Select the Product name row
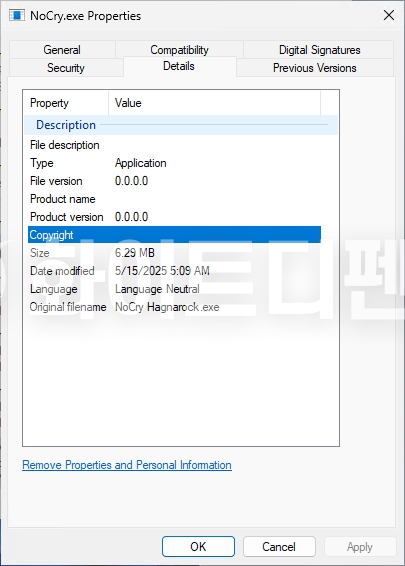Screen dimensions: 405x566 pos(174,199)
